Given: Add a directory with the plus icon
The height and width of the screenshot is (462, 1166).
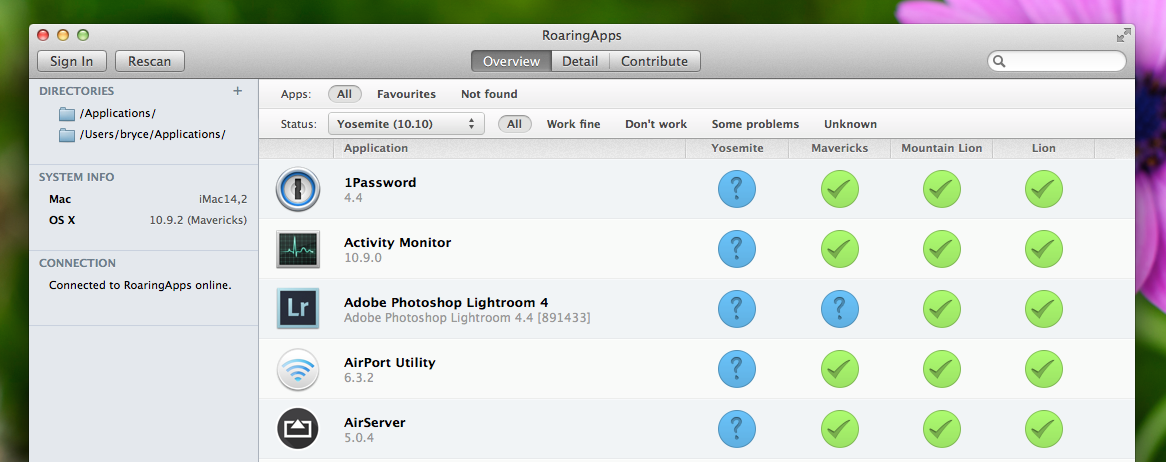Looking at the screenshot, I should 237,91.
